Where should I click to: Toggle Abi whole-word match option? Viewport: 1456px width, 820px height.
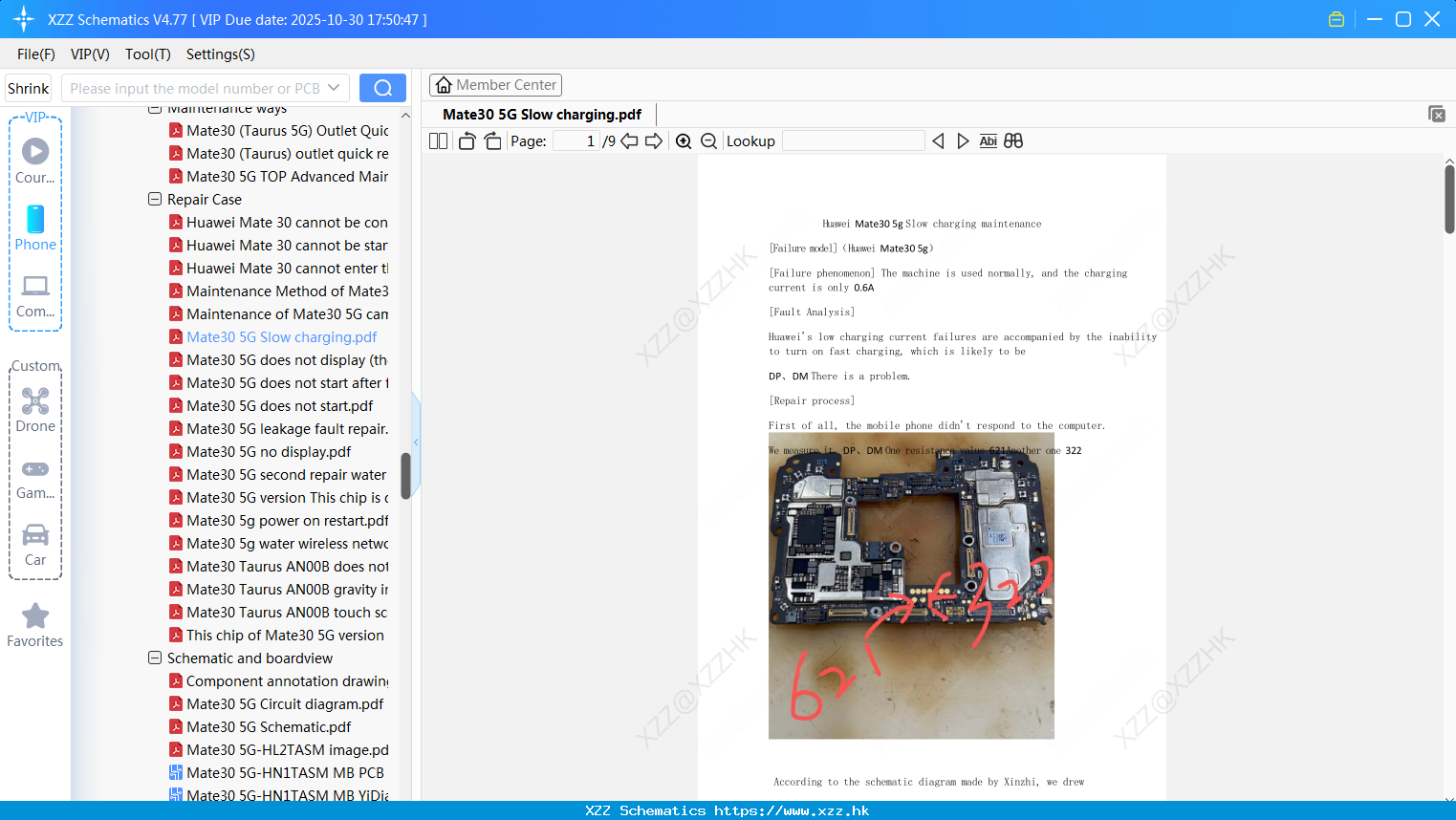coord(988,140)
